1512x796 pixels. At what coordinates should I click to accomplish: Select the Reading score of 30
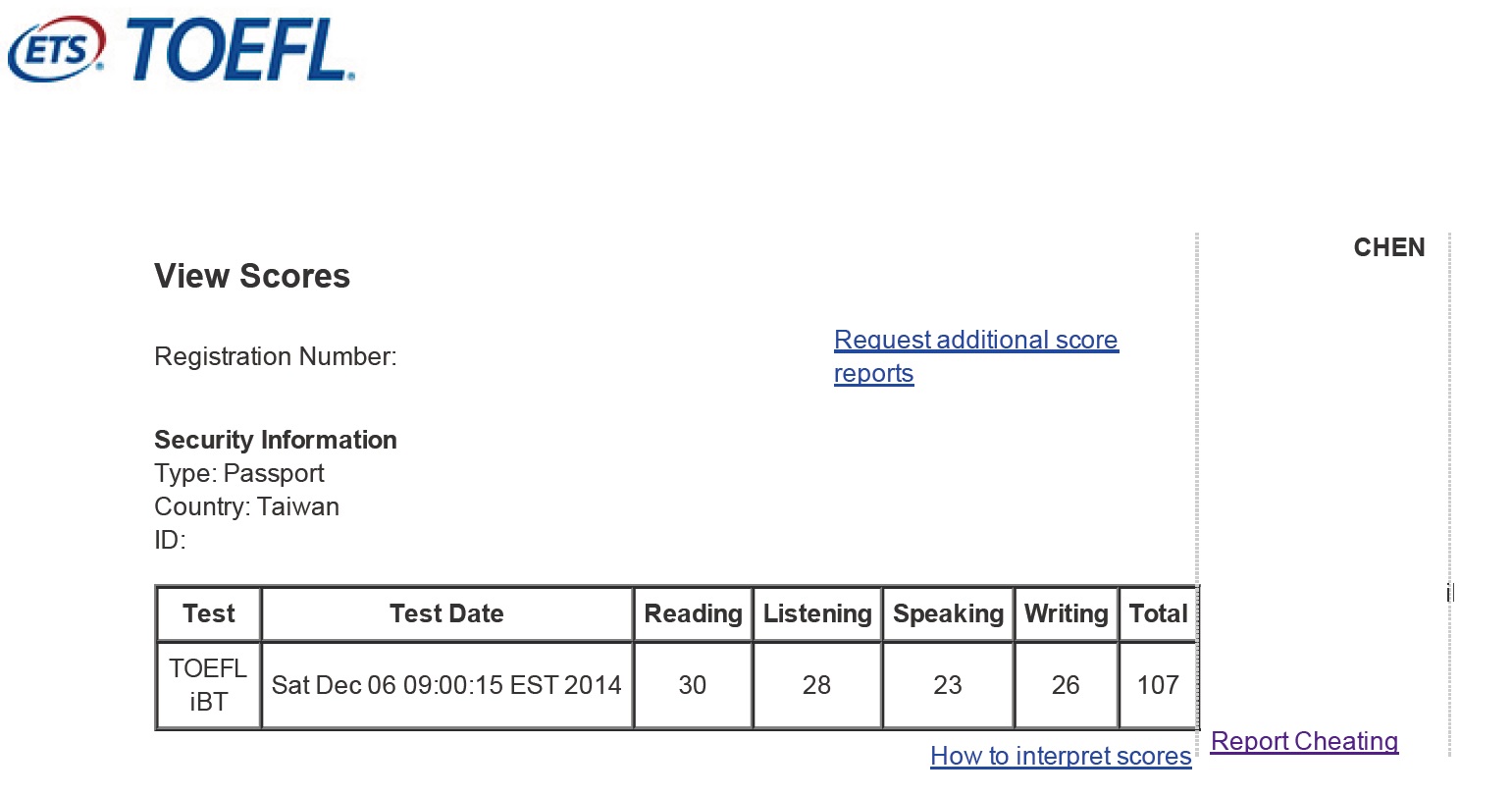pos(693,685)
